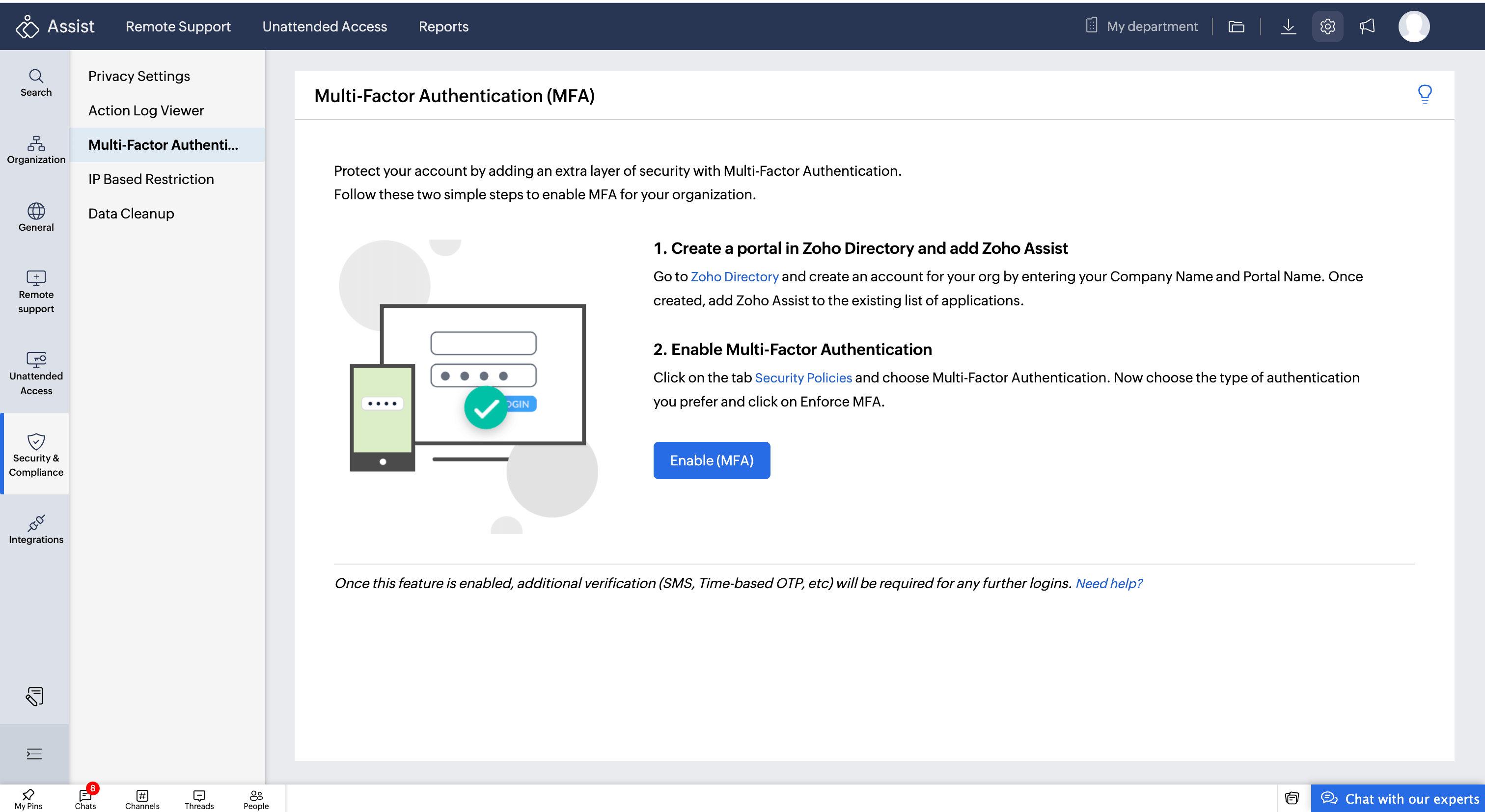Open the Security Policies link
Viewport: 1485px width, 812px height.
pos(803,378)
